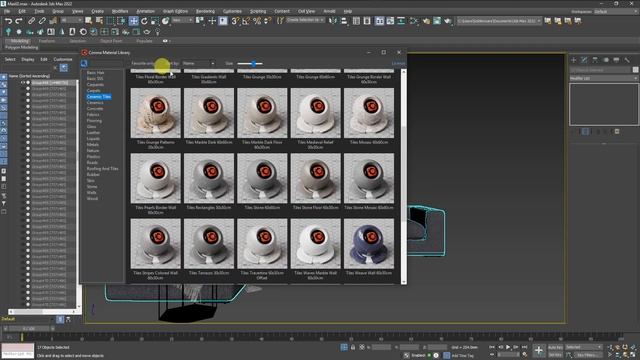
Task: Click the Align tool icon
Action: [x=344, y=21]
